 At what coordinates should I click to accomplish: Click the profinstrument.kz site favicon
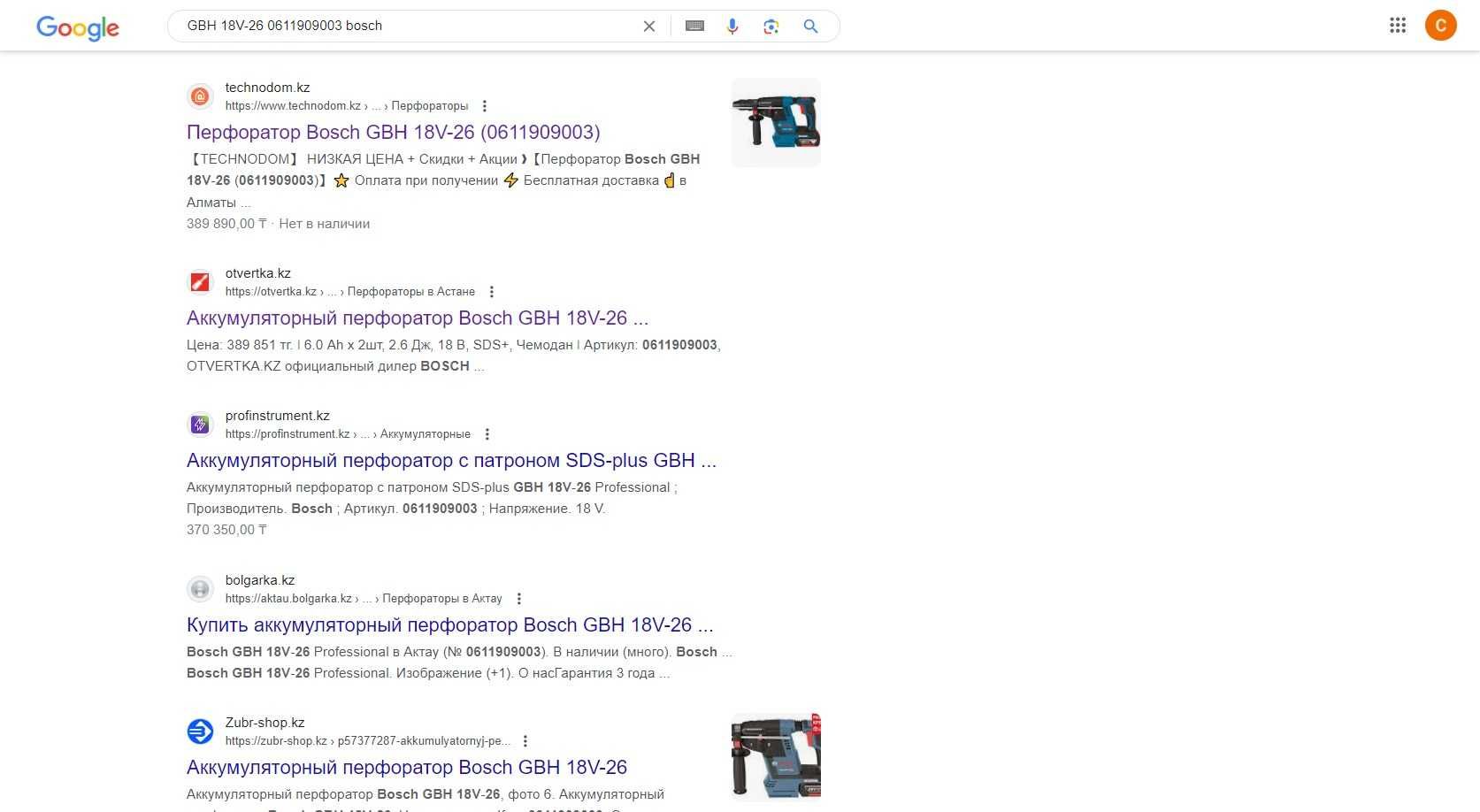tap(201, 425)
